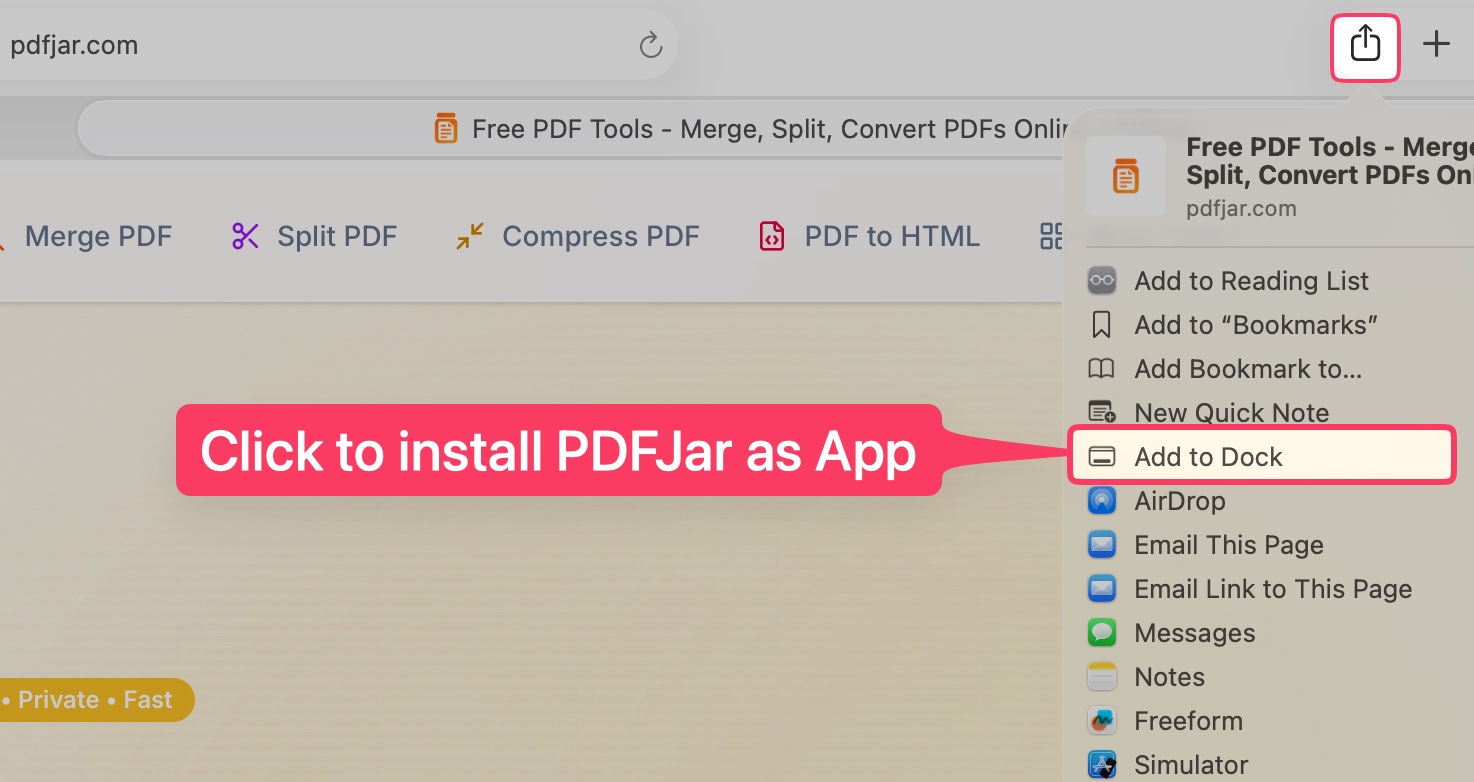Choose Add to Reading List
The width and height of the screenshot is (1474, 782).
pos(1251,280)
